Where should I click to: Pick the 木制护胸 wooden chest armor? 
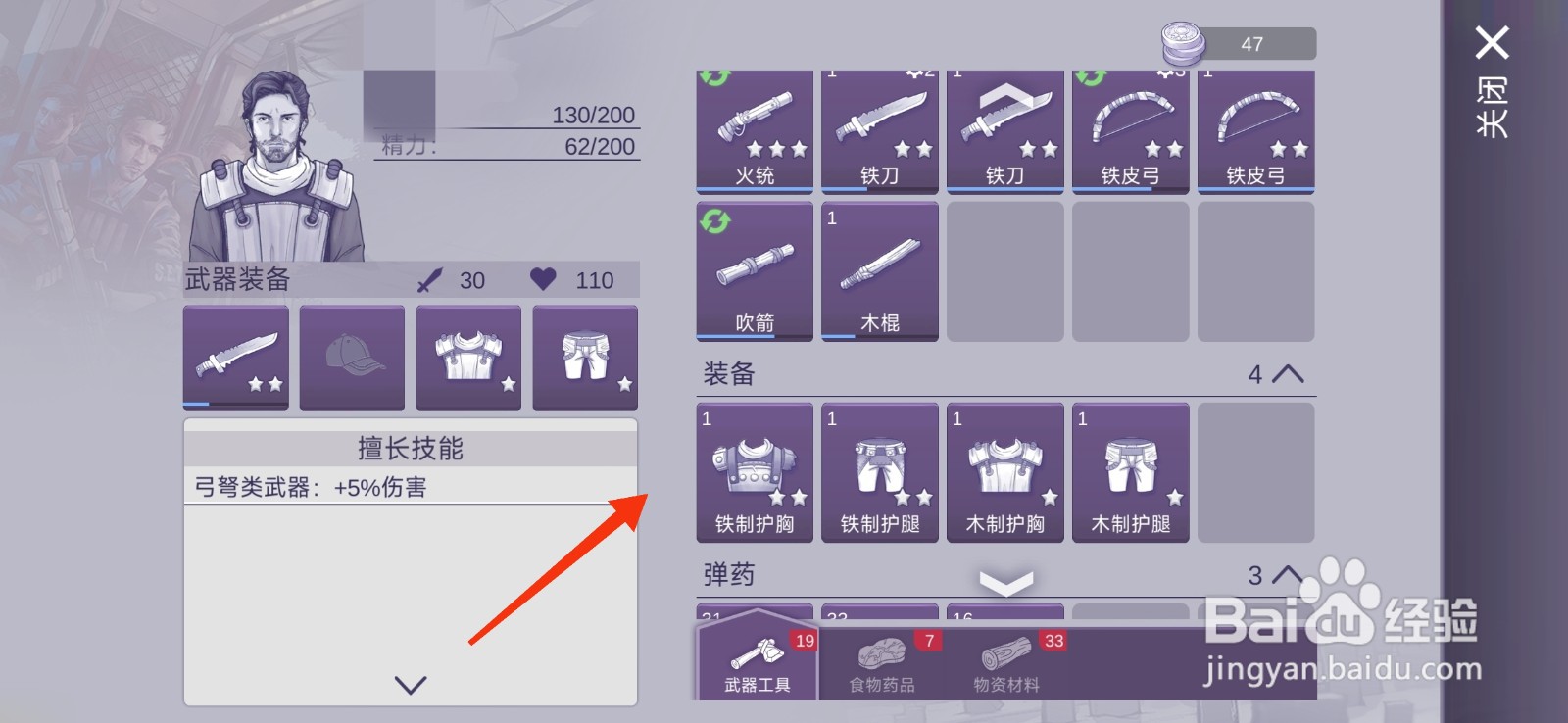coord(1005,472)
